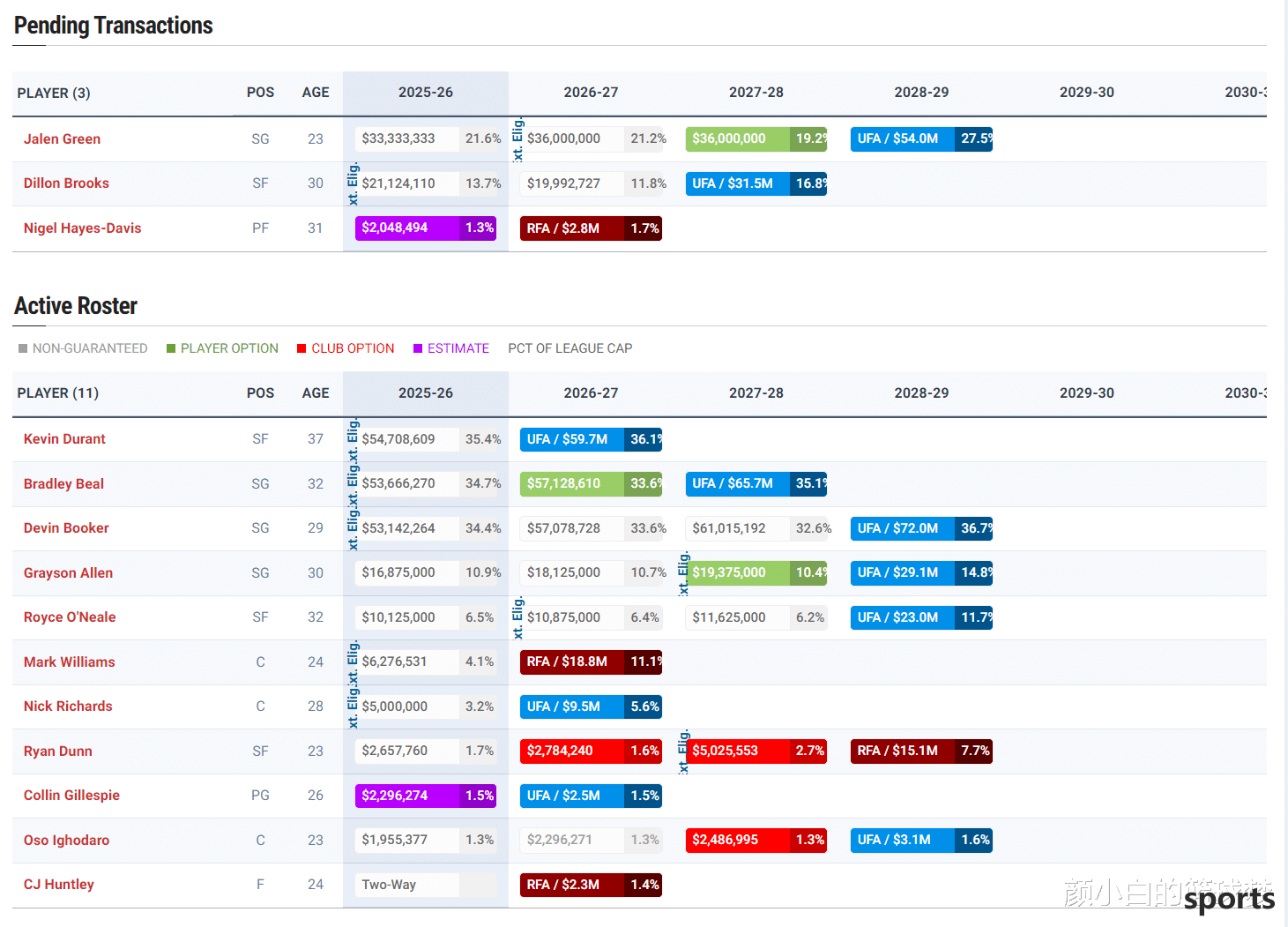
Task: Open Nick Richards player page
Action: 68,706
